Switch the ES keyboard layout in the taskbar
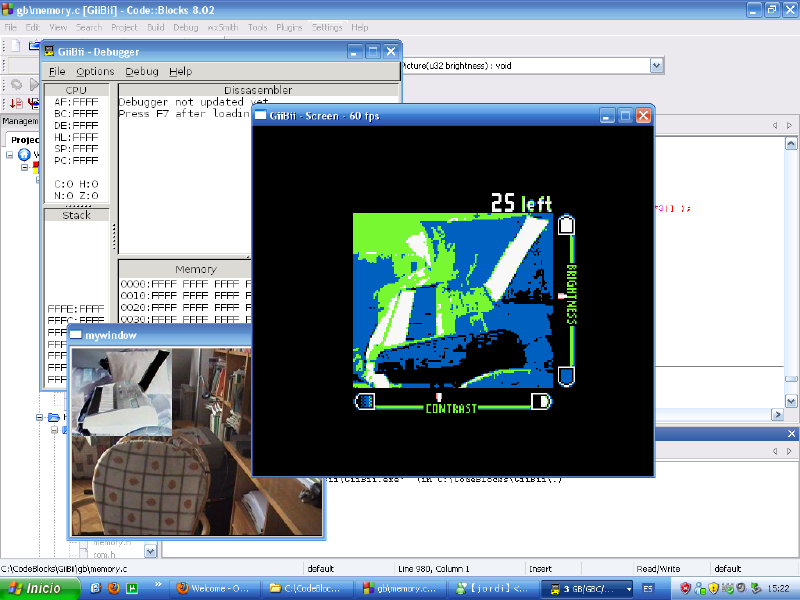Screen dimensions: 800x600 (648, 588)
